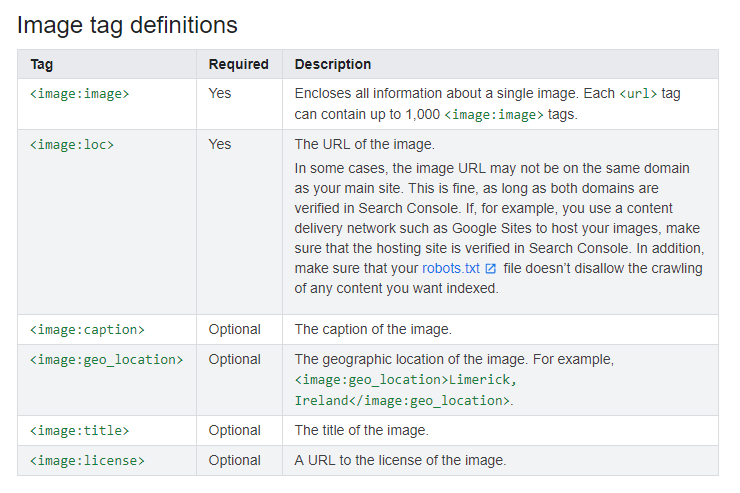Screen dimensions: 740x493
Task: Click the inline <url> code text
Action: (638, 94)
